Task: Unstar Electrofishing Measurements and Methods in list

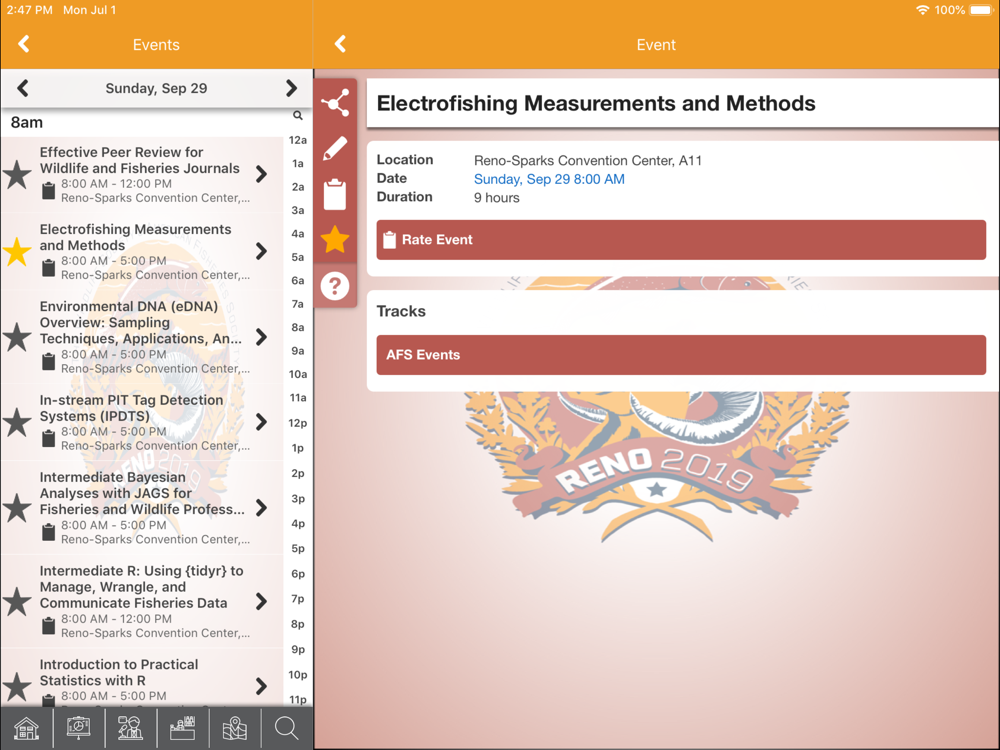Action: [17, 252]
